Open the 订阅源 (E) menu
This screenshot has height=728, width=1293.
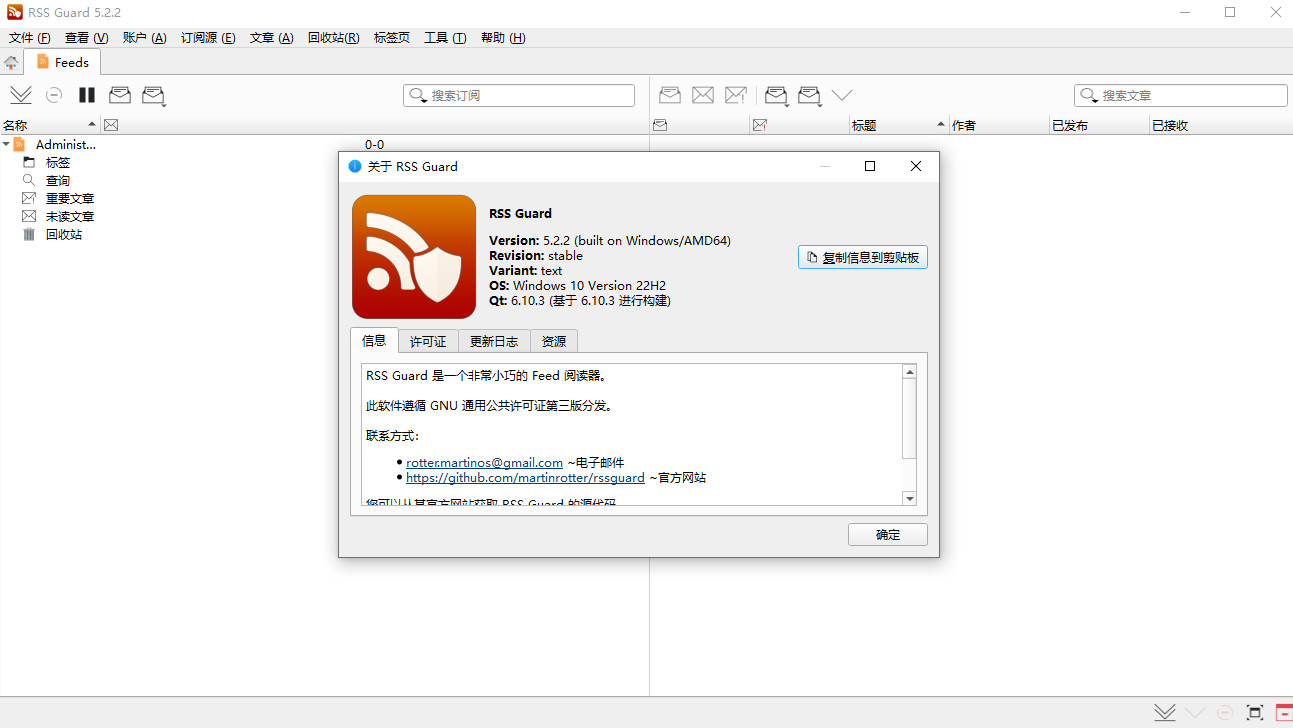pos(208,38)
